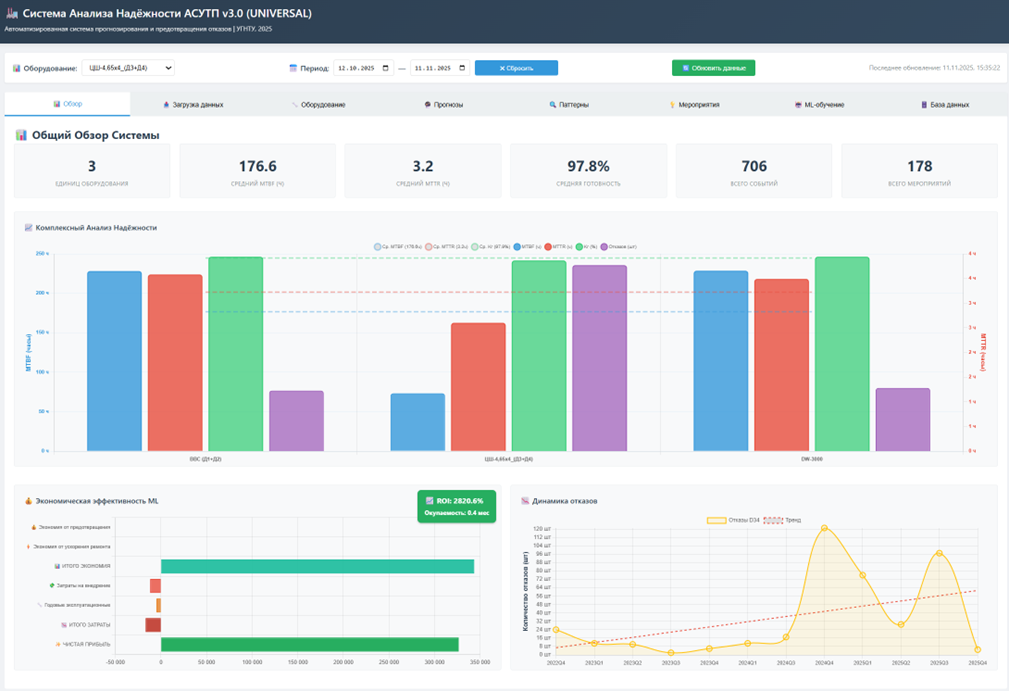Click the calendar icon beside Период label
Screen dimensions: 1009x691
point(293,68)
